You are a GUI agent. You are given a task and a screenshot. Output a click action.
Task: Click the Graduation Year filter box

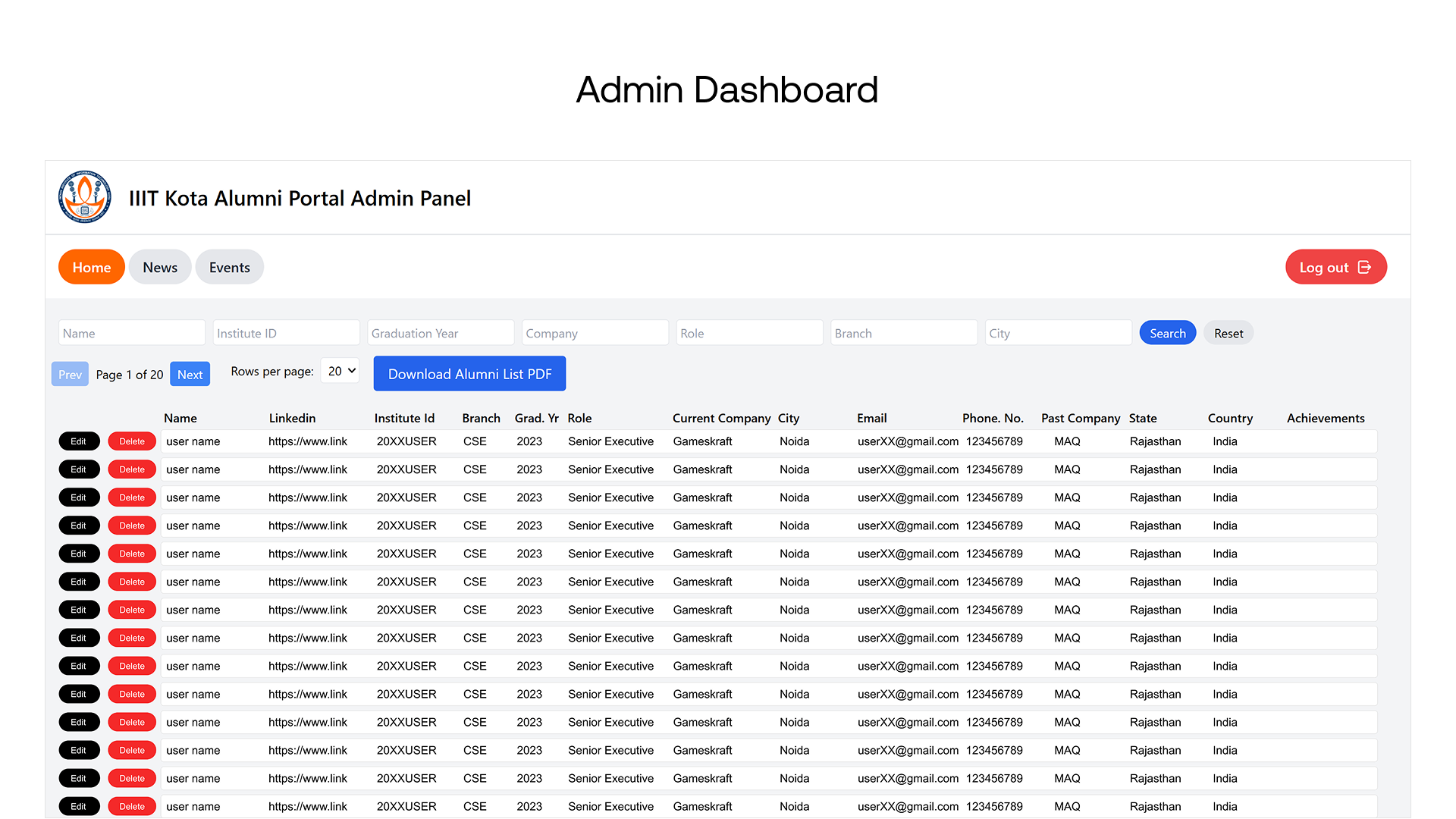pos(441,333)
